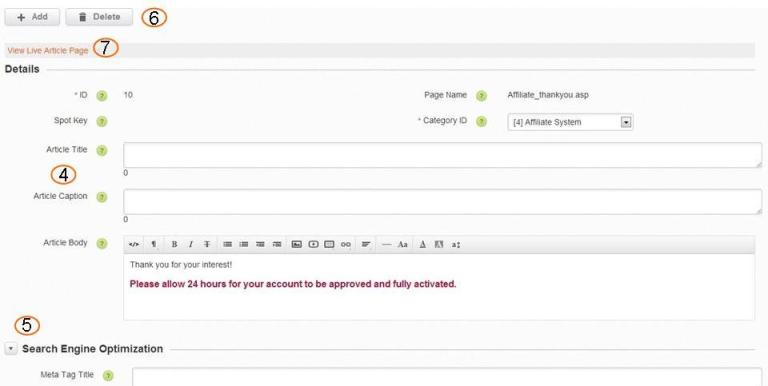Open text alignment options in editor toolbar
The height and width of the screenshot is (386, 768).
point(365,244)
